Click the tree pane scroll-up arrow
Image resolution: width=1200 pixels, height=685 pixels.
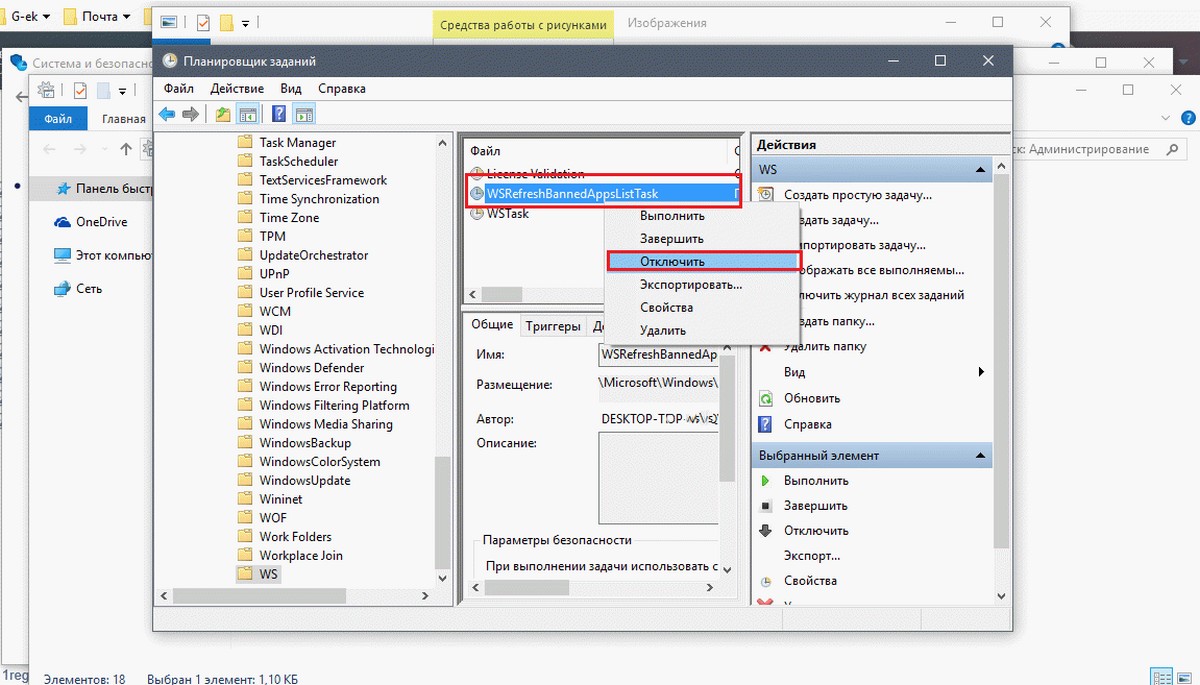pyautogui.click(x=444, y=143)
